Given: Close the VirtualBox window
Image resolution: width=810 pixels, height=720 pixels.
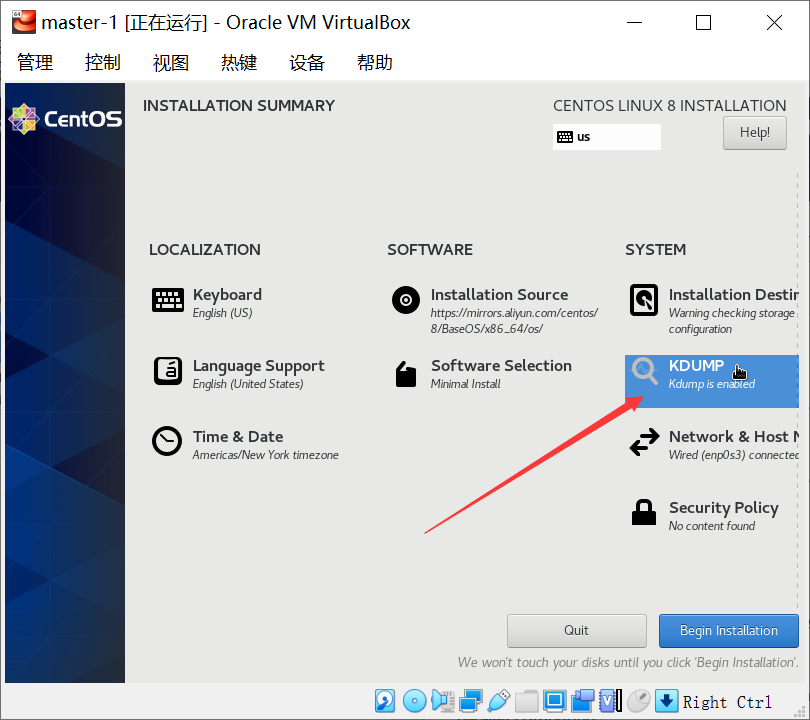Looking at the screenshot, I should coord(774,23).
